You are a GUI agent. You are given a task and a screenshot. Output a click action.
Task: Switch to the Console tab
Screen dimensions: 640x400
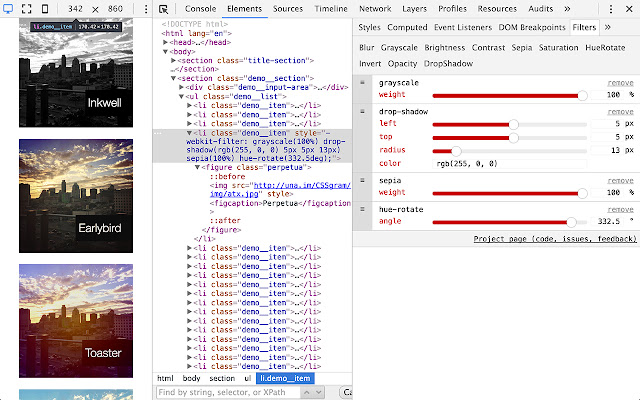click(x=200, y=9)
